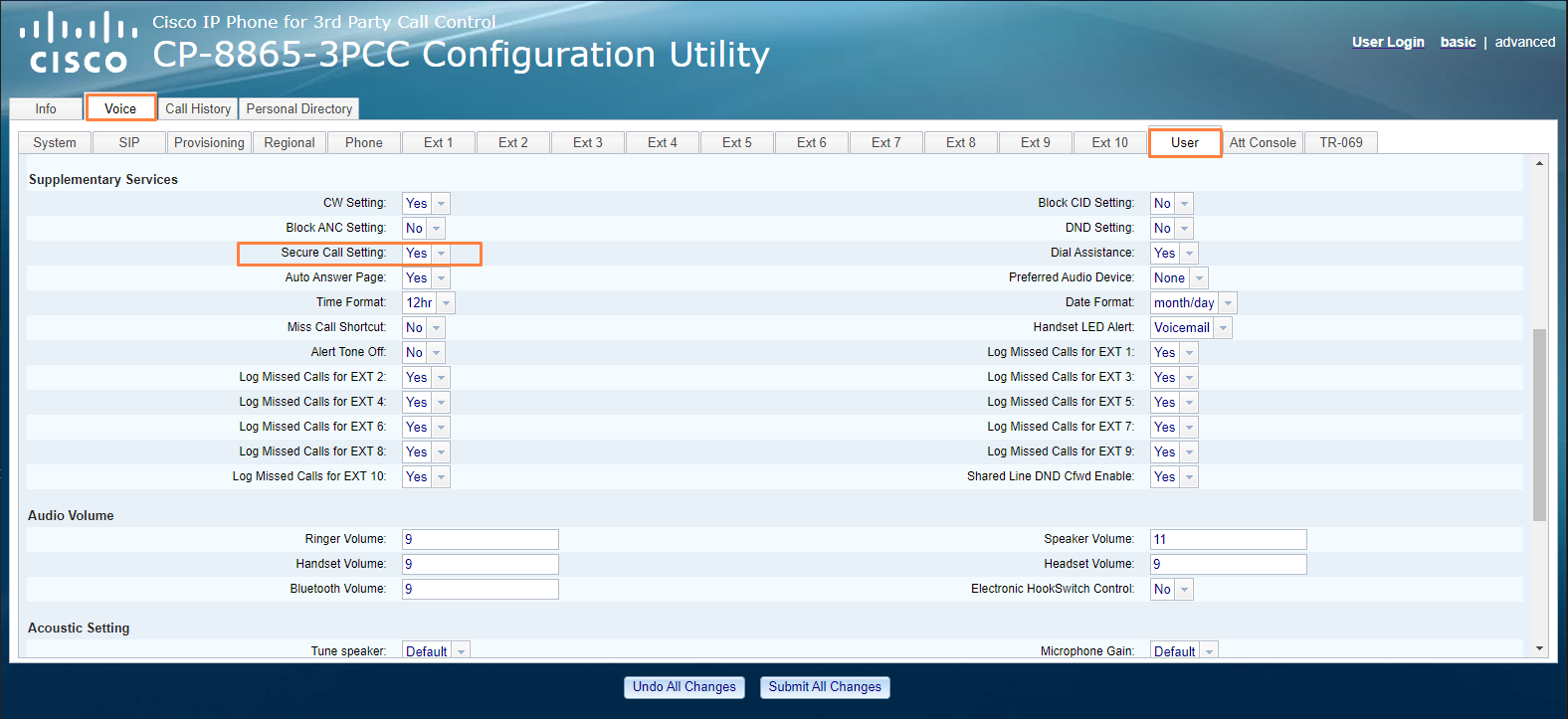
Task: Click the User Login link
Action: (1388, 42)
